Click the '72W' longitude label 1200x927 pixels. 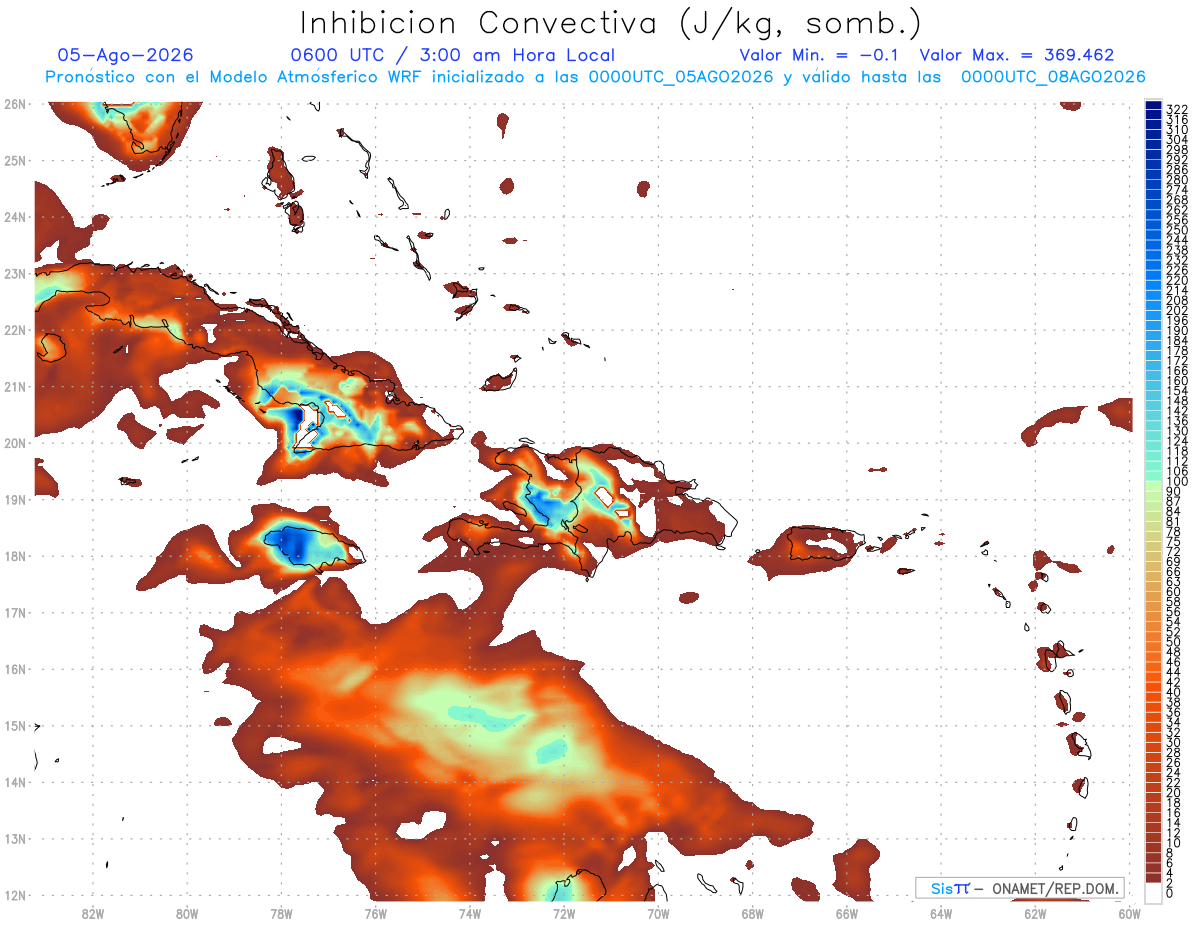click(564, 912)
